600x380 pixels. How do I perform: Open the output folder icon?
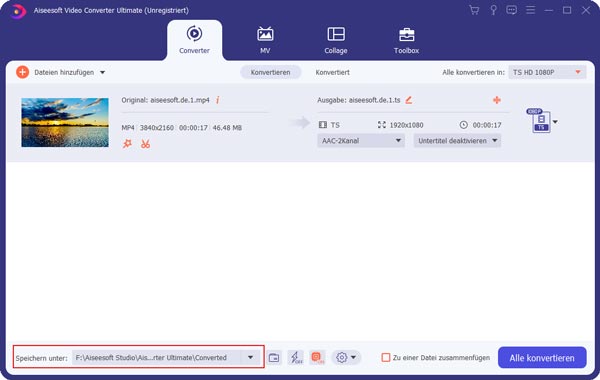tap(274, 358)
